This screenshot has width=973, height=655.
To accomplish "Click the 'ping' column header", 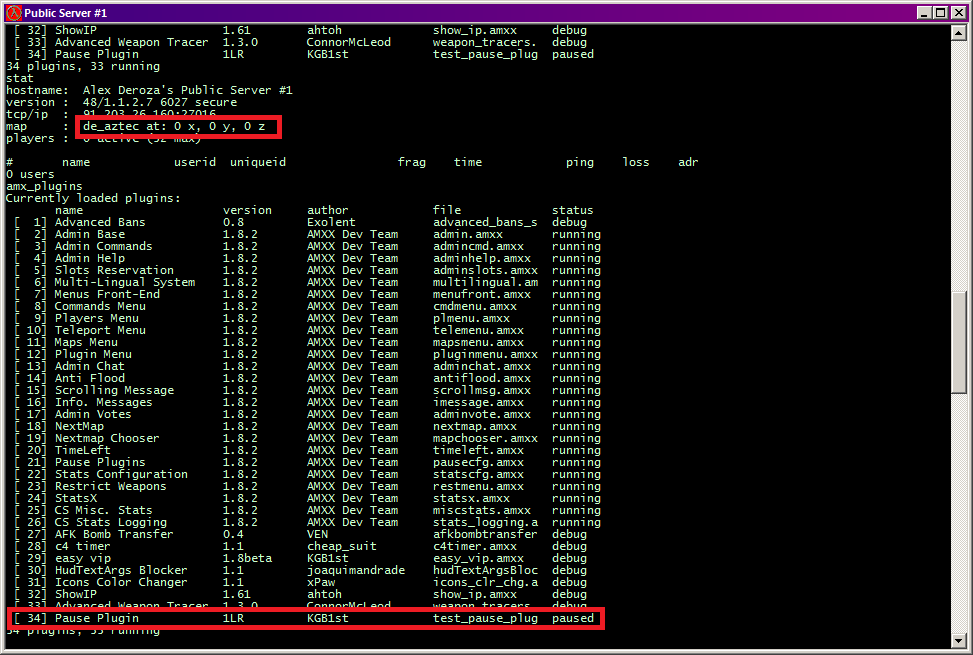I will 580,163.
